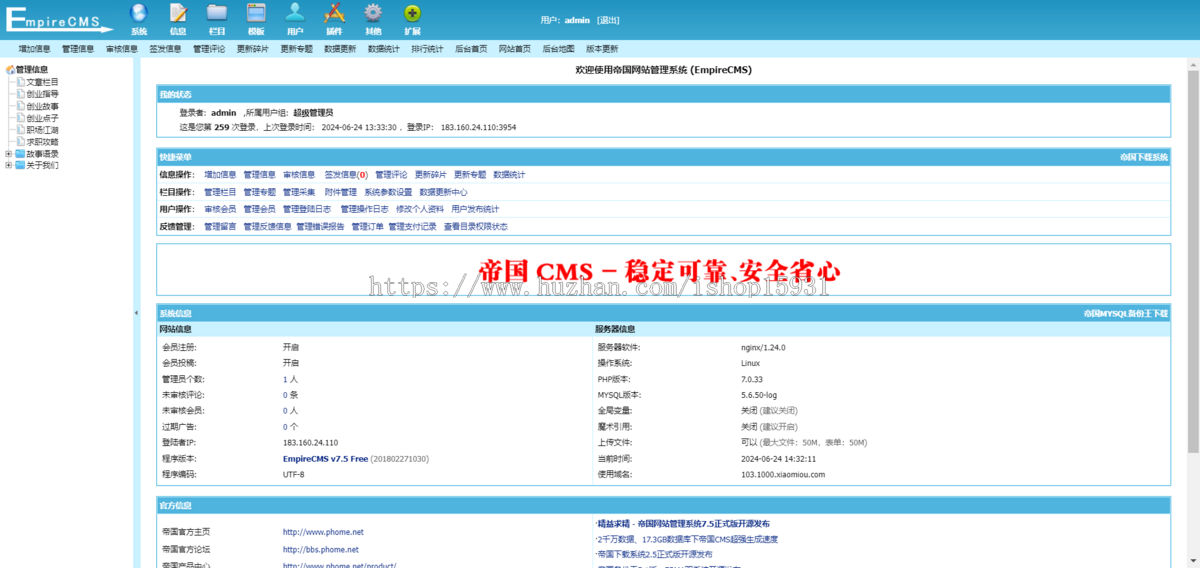1200x568 pixels.
Task: Open the 其他 (Other) gear icon
Action: tap(373, 13)
